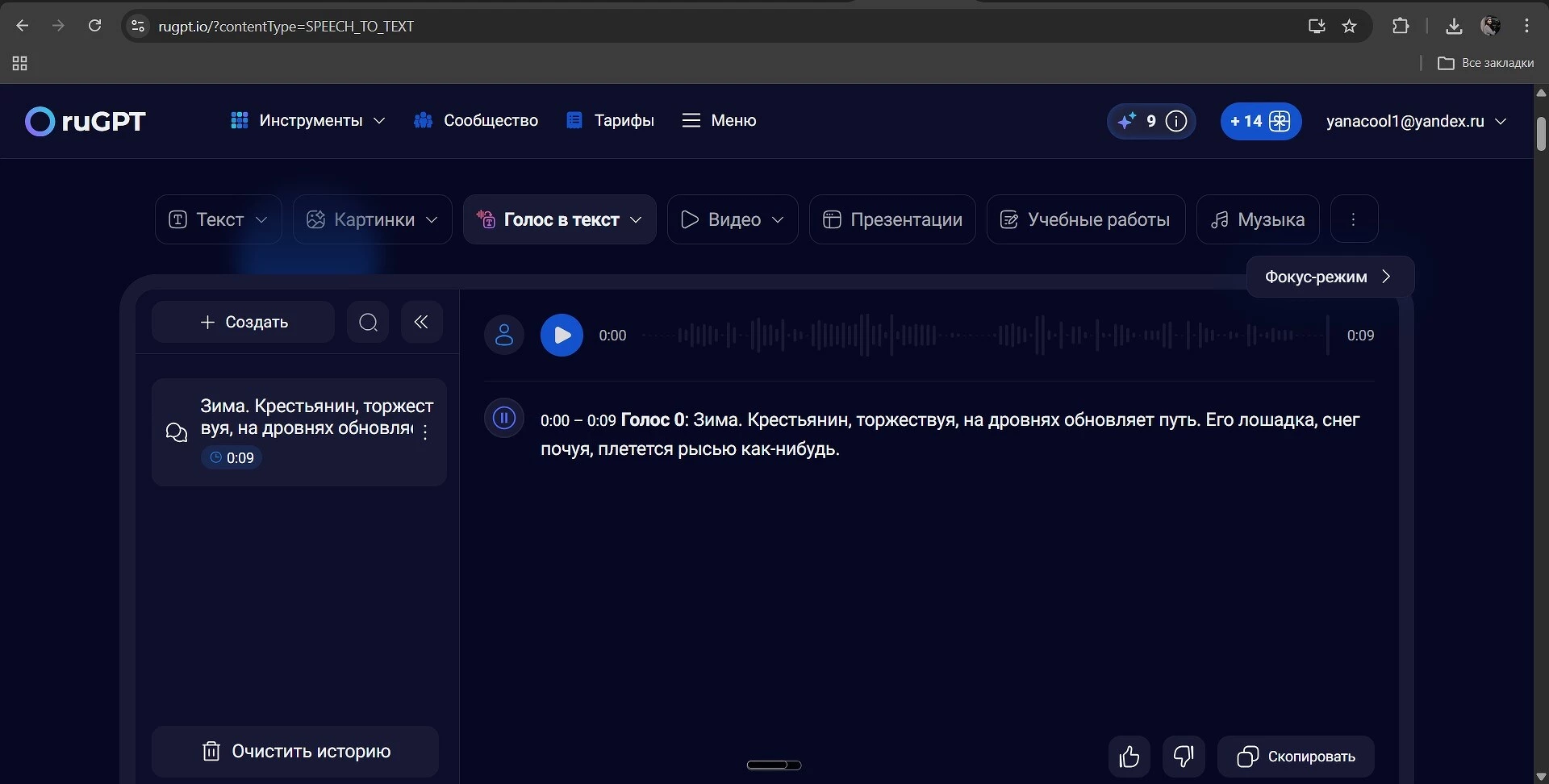Image resolution: width=1549 pixels, height=784 pixels.
Task: Pause the Голос 0 transcript segment
Action: click(x=504, y=419)
